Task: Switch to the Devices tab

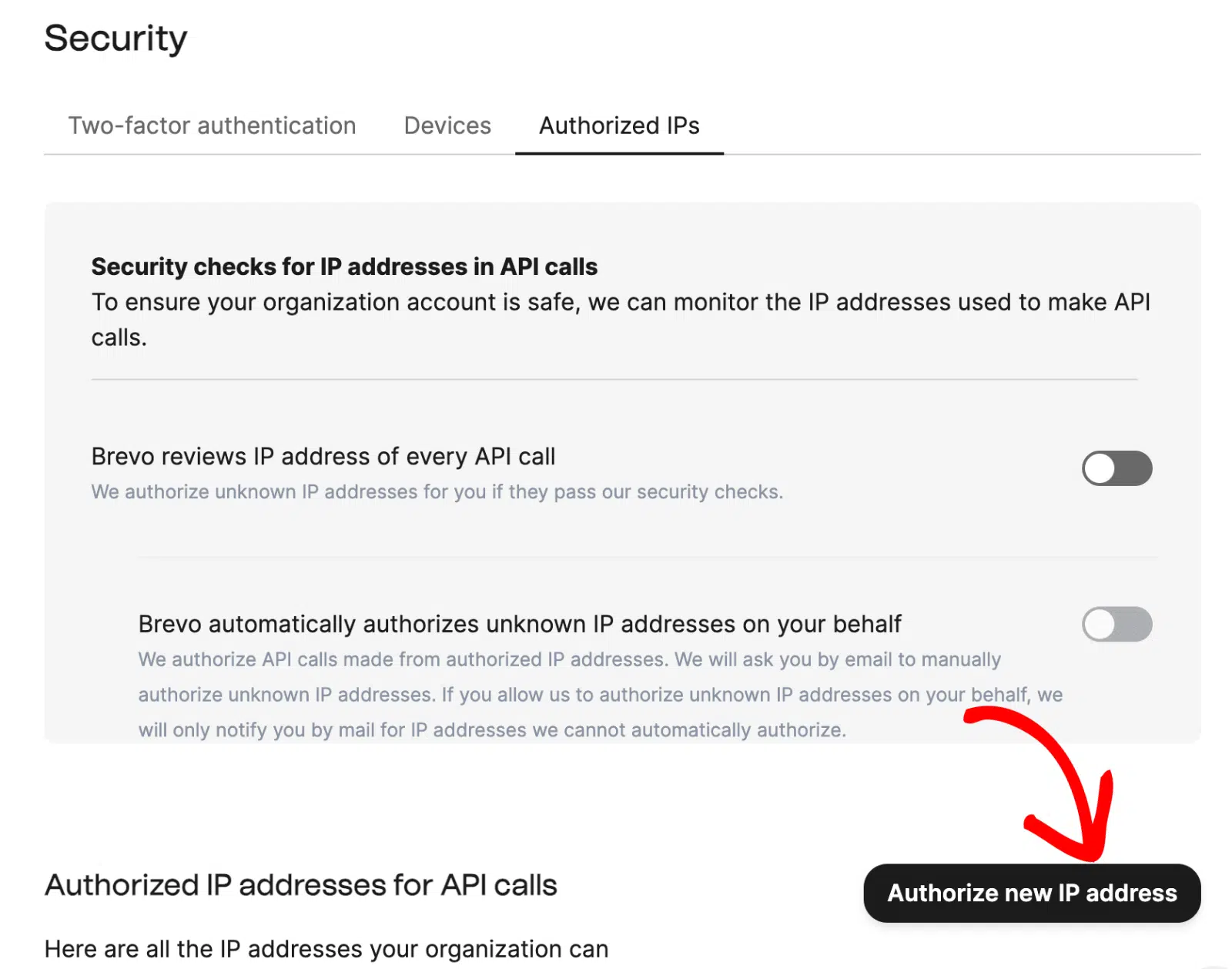Action: (x=447, y=126)
